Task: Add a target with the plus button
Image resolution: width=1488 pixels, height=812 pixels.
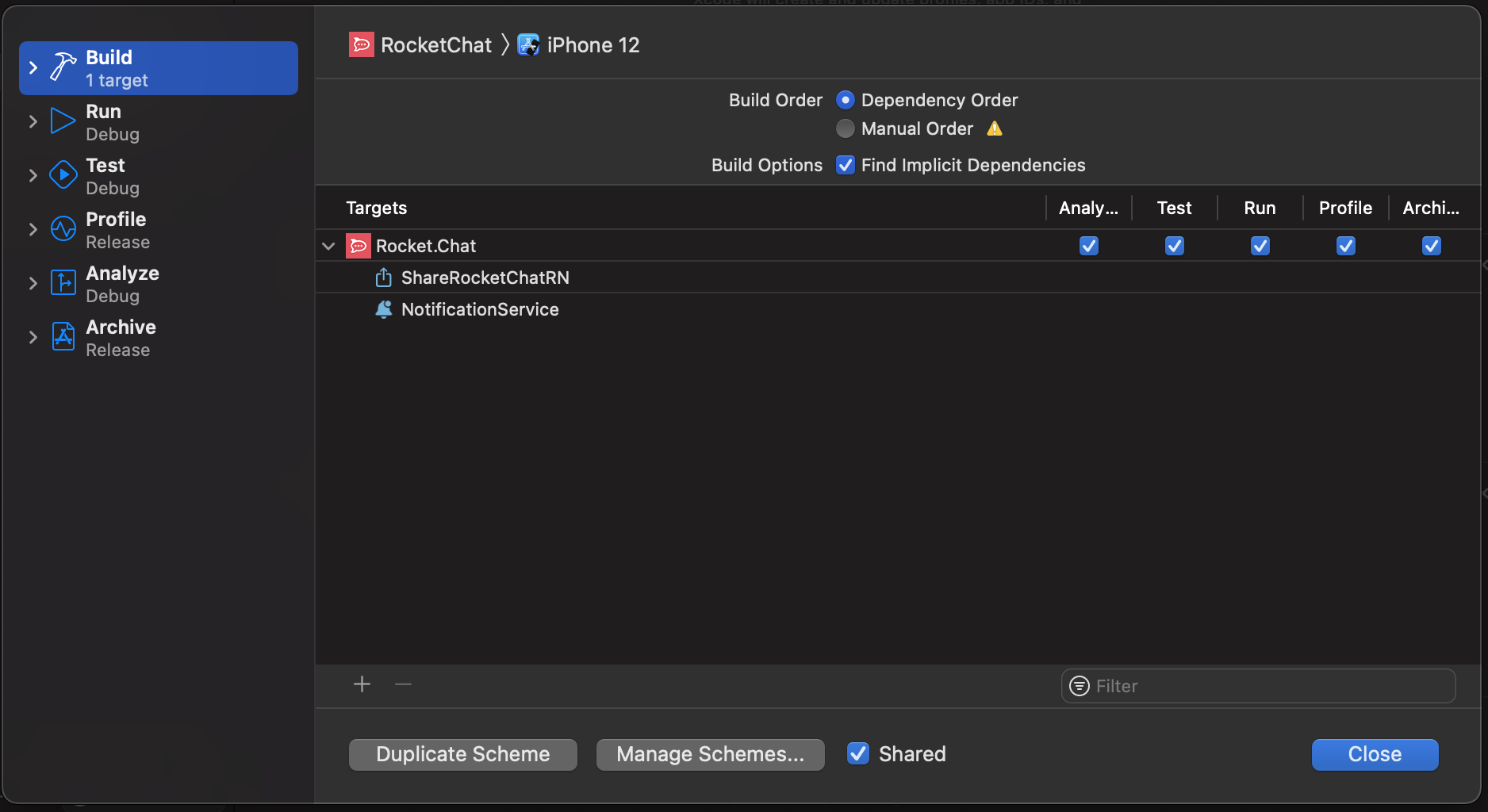Action: click(x=362, y=684)
